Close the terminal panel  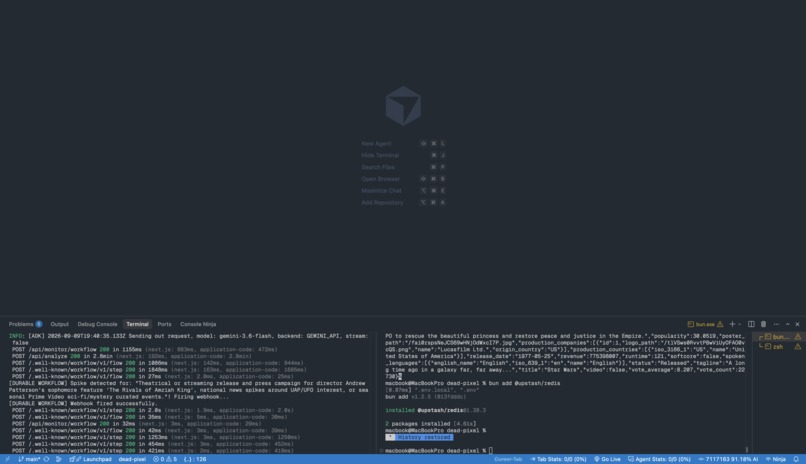pyautogui.click(x=797, y=324)
